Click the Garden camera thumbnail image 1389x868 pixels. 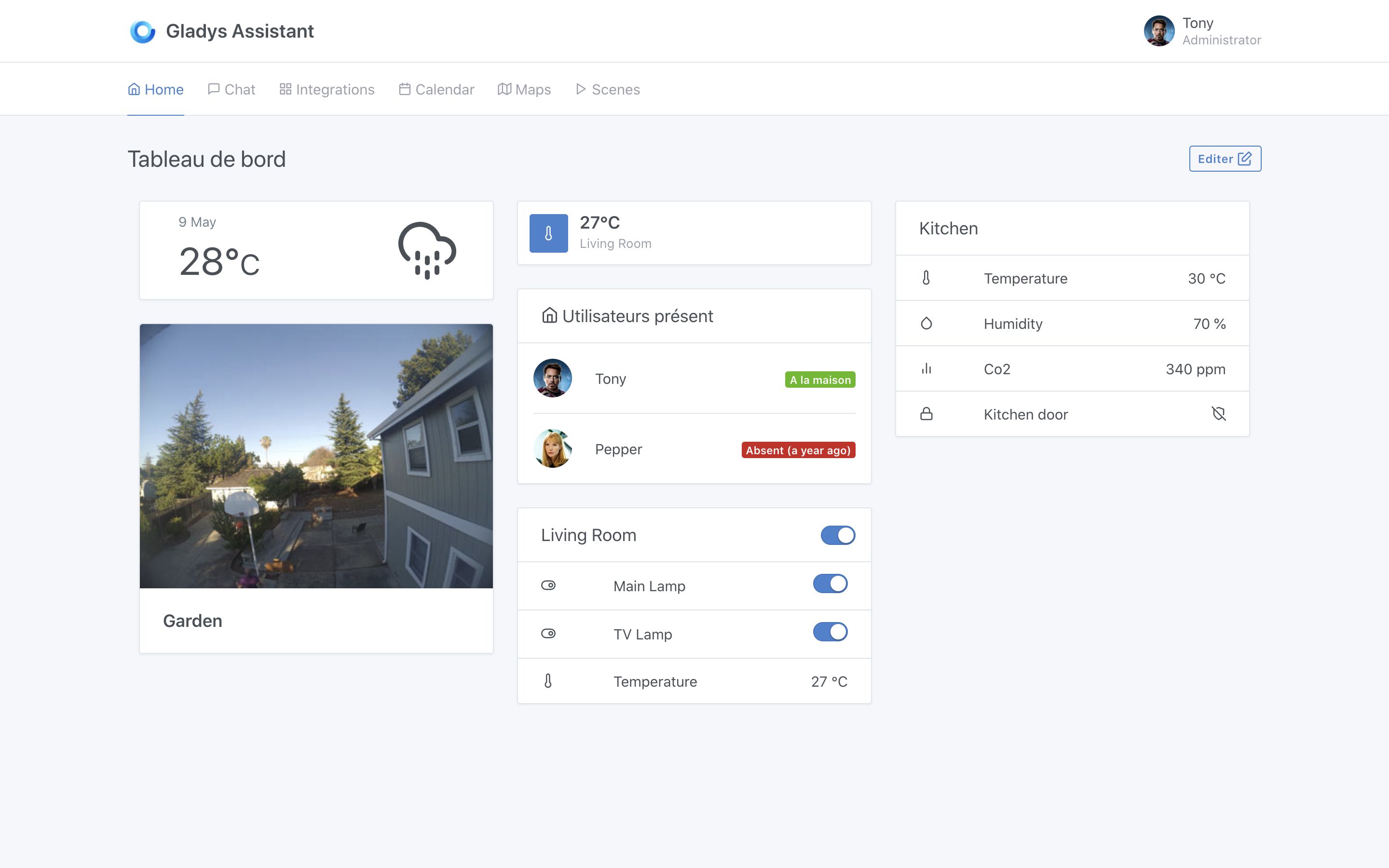(316, 455)
